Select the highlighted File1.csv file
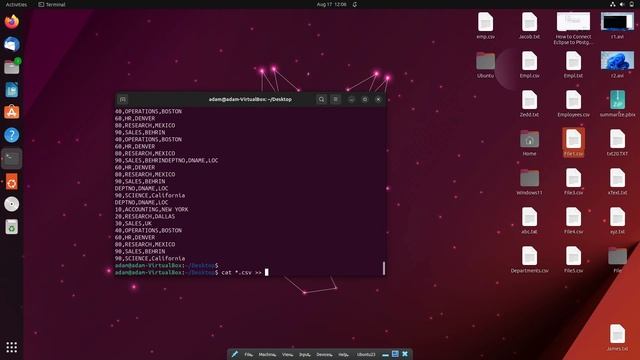 tap(573, 142)
